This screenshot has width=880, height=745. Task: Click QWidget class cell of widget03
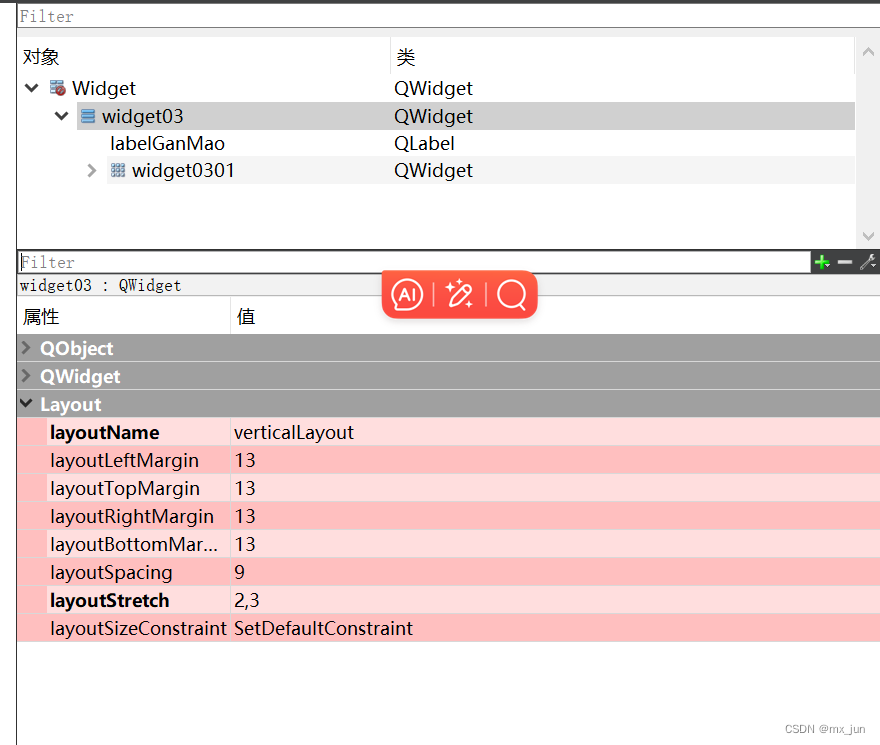[x=433, y=116]
